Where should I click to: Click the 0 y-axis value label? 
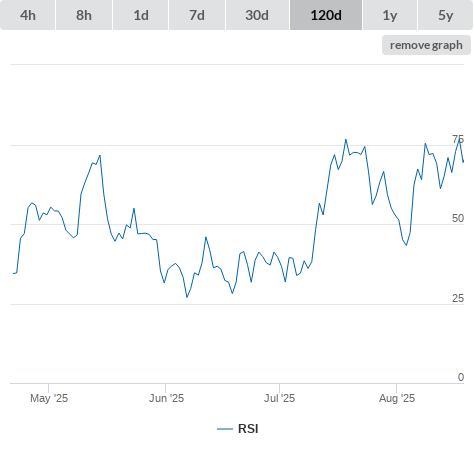[x=461, y=377]
